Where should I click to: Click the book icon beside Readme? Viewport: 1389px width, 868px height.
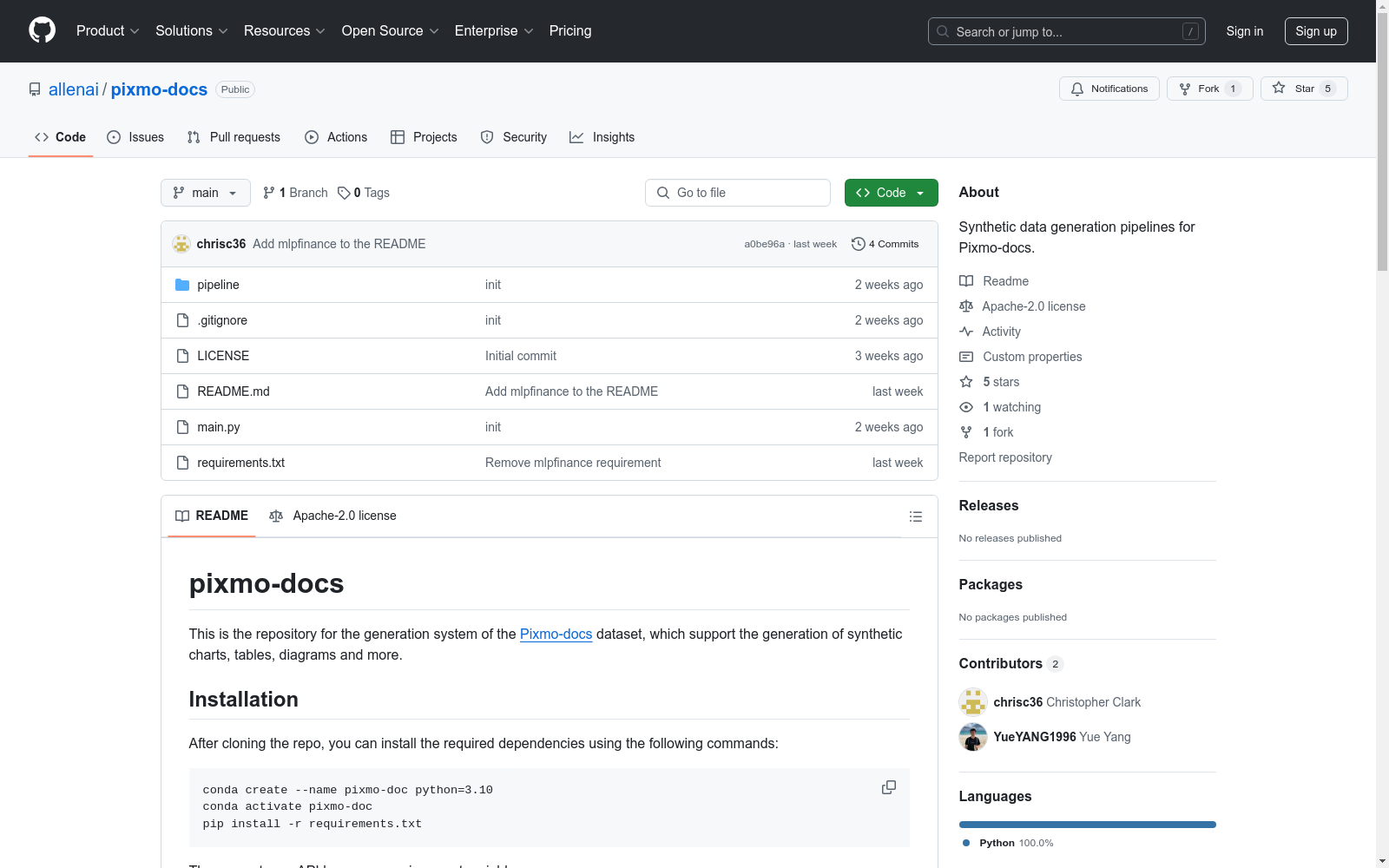click(966, 281)
